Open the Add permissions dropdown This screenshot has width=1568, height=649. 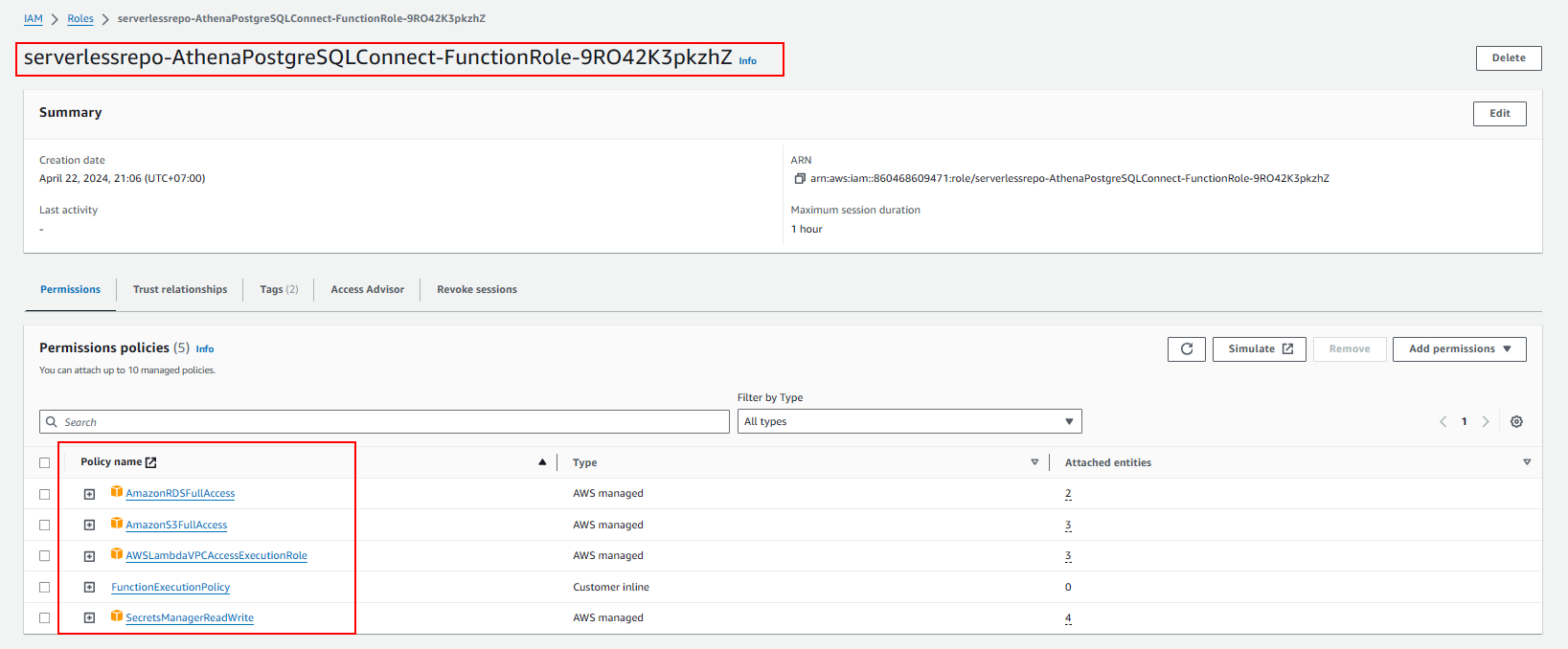1459,349
